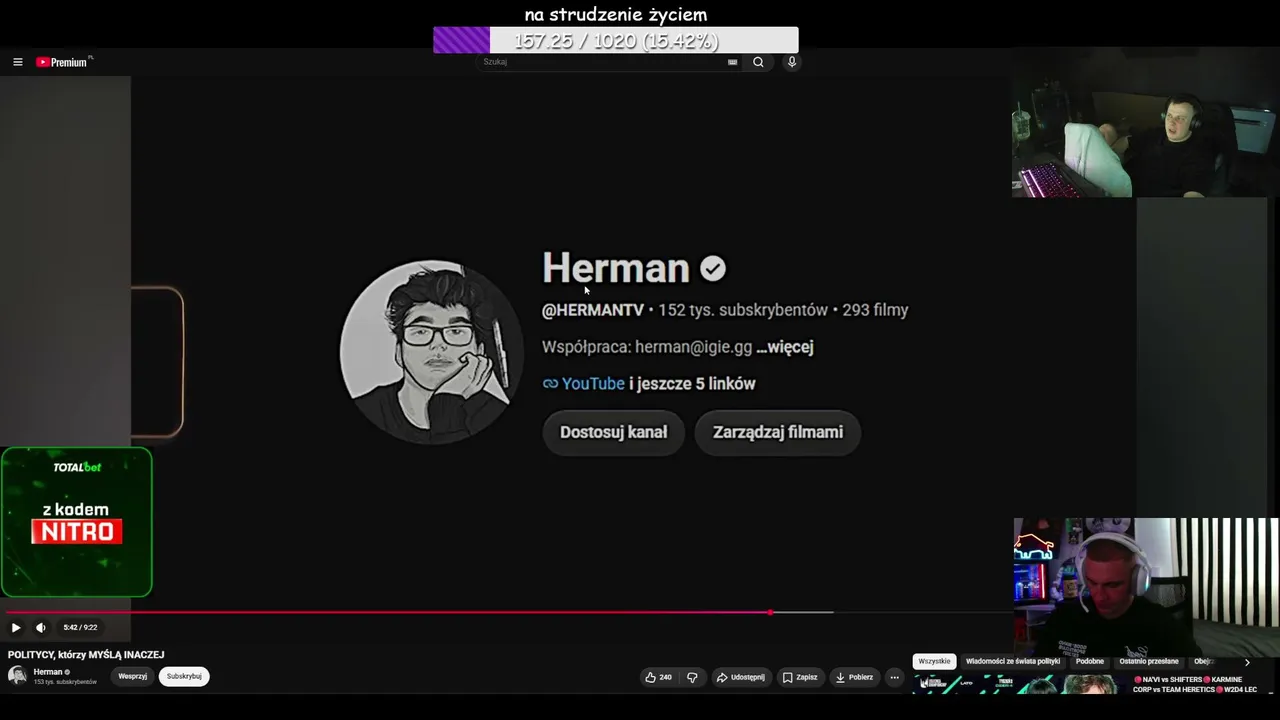Start voice search with the microphone

792,62
